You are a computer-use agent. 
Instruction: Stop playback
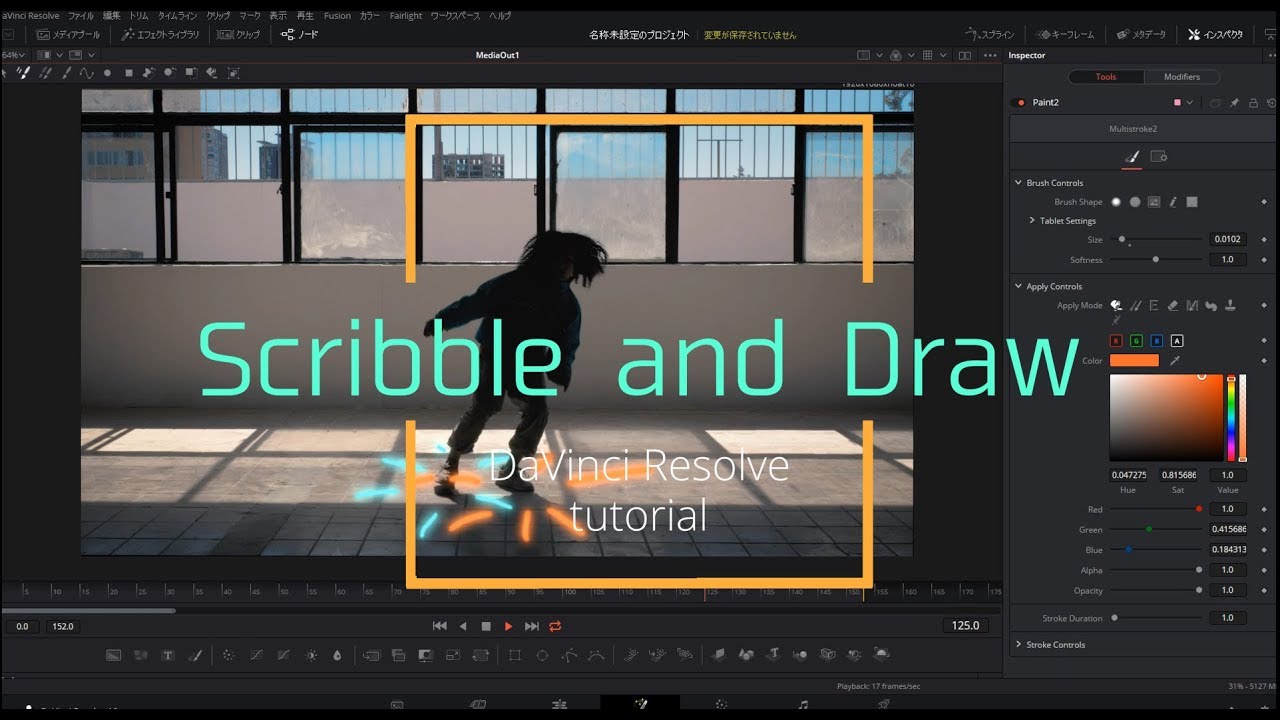click(x=486, y=626)
